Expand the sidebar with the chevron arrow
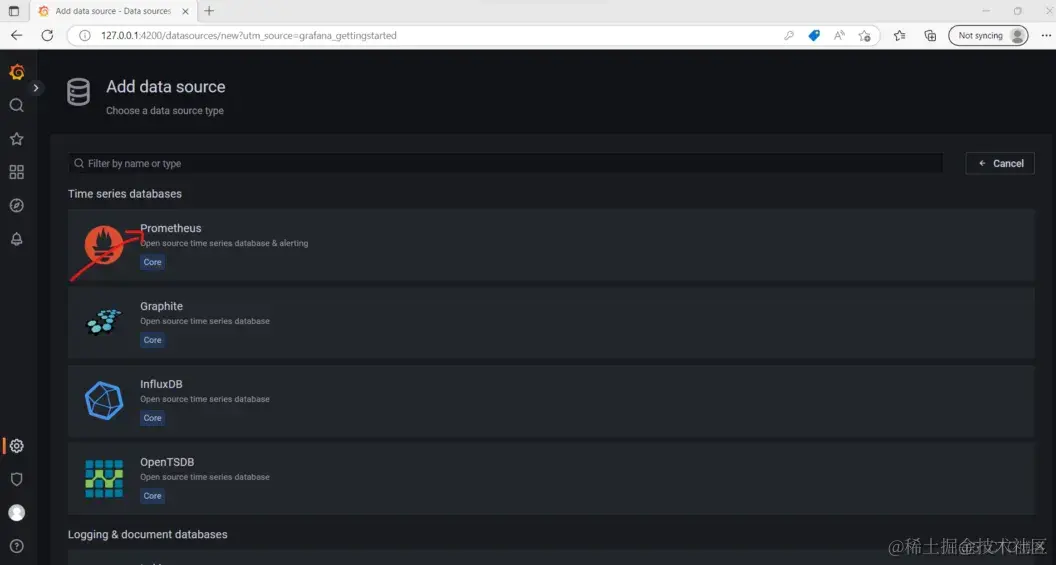Image resolution: width=1056 pixels, height=565 pixels. pyautogui.click(x=36, y=88)
